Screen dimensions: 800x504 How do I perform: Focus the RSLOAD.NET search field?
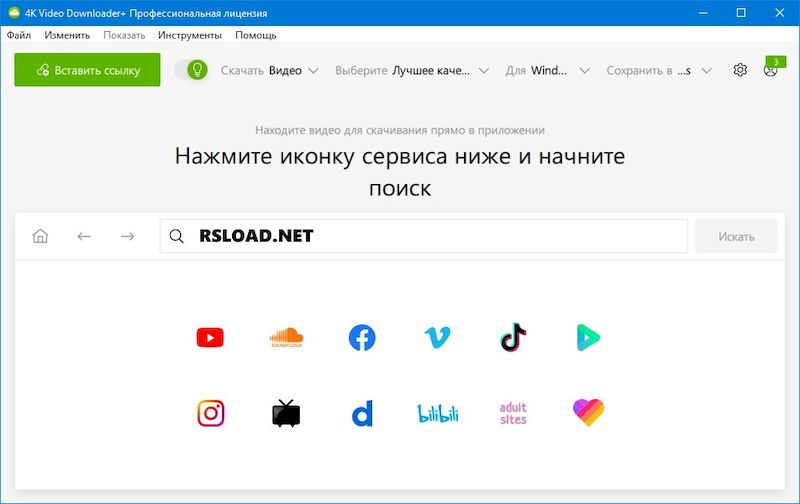click(423, 236)
